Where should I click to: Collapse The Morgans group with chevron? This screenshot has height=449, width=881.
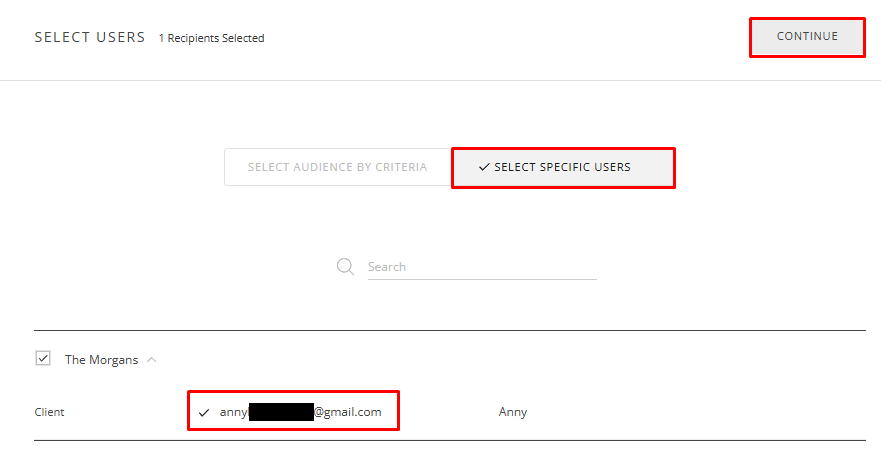click(152, 360)
